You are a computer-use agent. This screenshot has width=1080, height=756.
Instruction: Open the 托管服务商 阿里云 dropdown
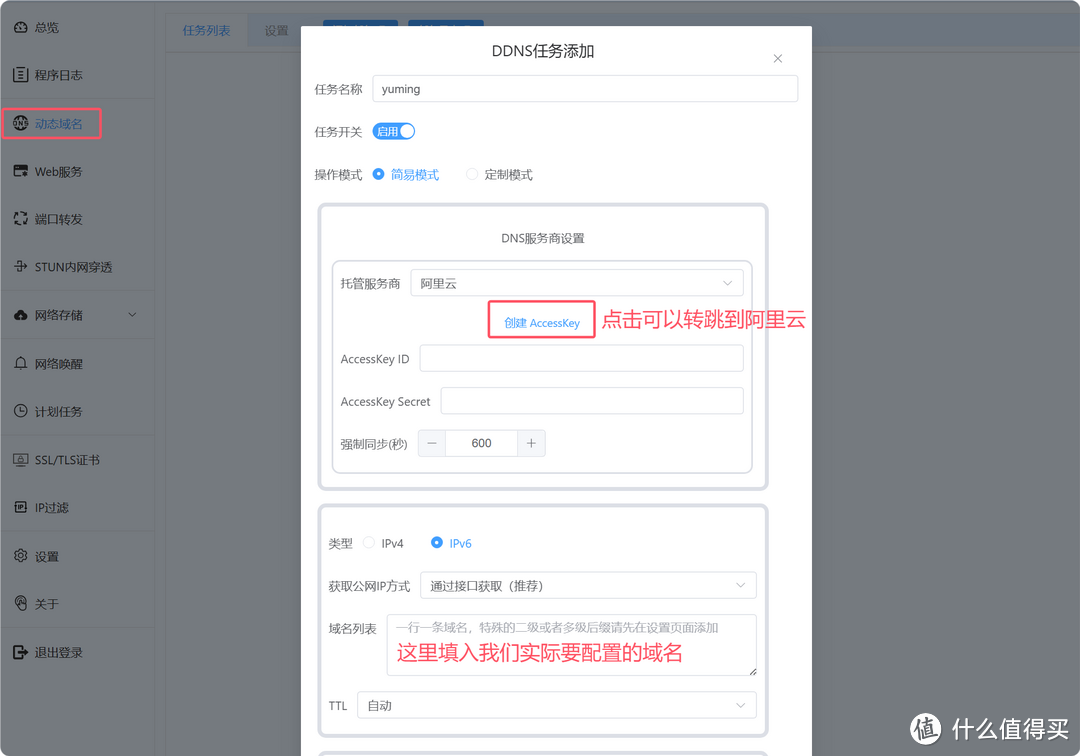pyautogui.click(x=577, y=283)
